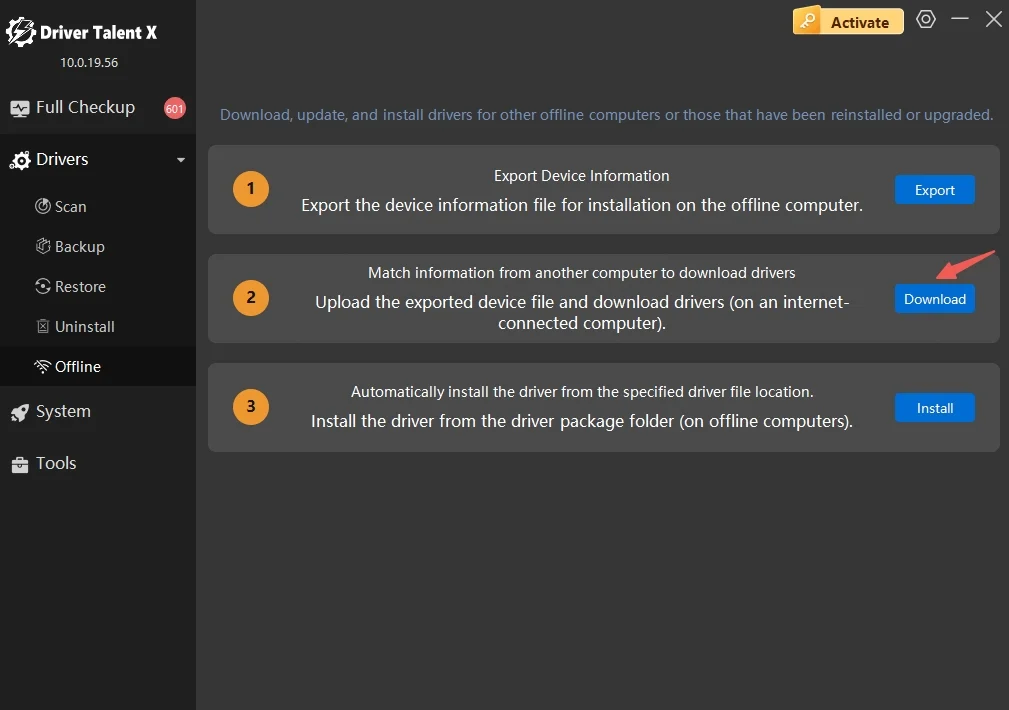The height and width of the screenshot is (710, 1009).
Task: Click 'Upload the exported device file' description
Action: click(x=582, y=312)
